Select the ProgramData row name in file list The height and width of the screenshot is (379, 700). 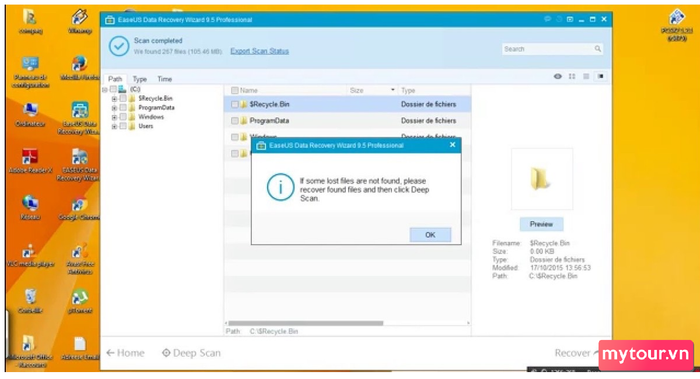coord(269,121)
